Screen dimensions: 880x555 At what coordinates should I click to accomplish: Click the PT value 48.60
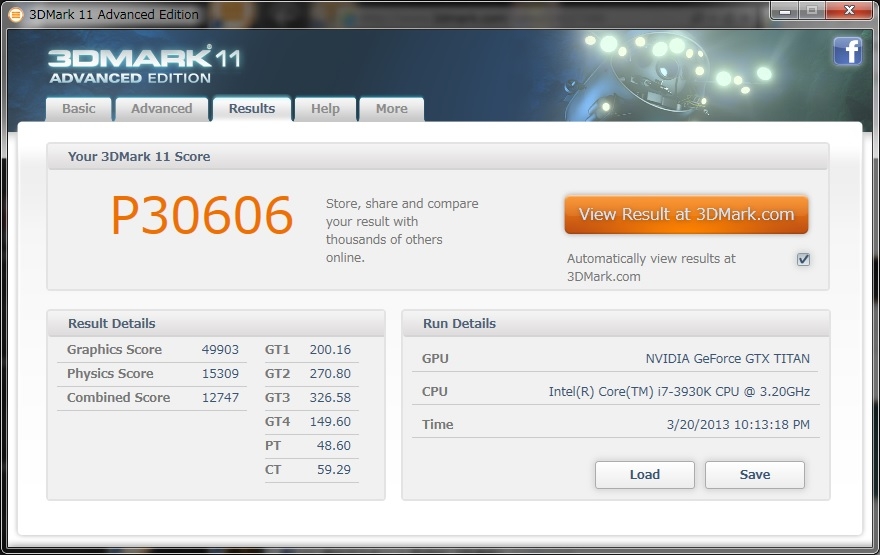[334, 446]
